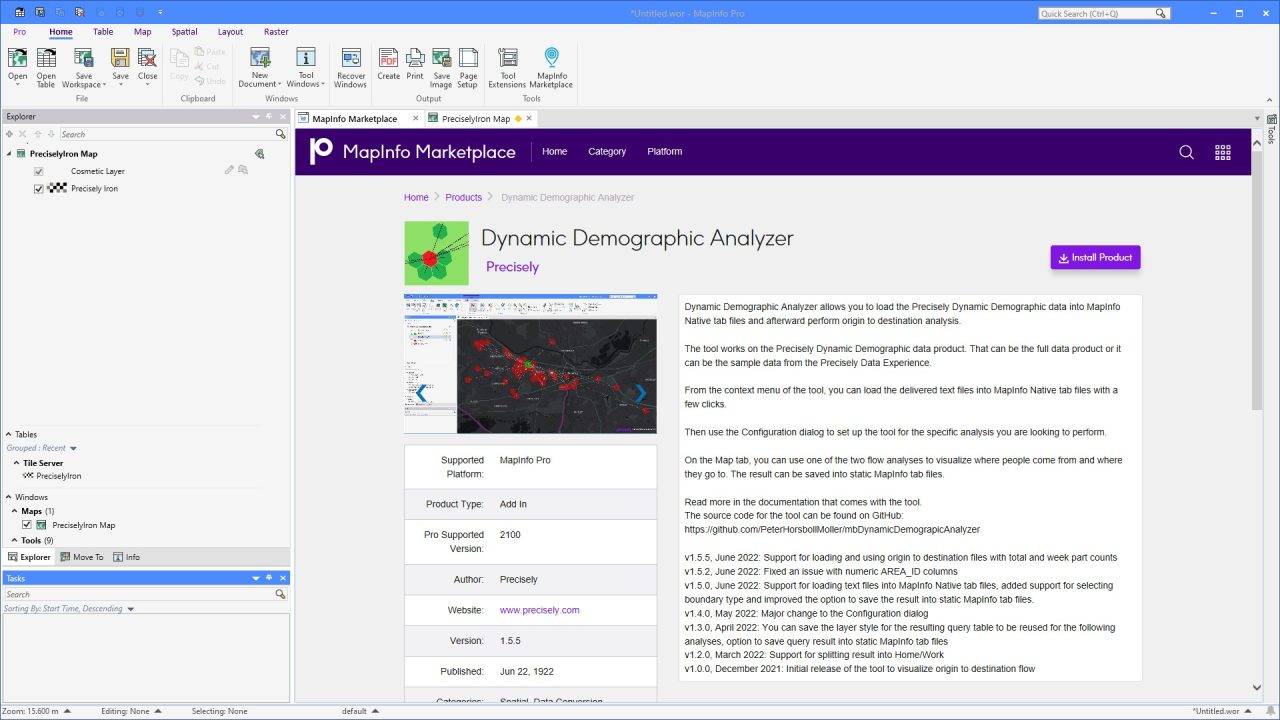
Task: Open the Grouped: Recent dropdown
Action: pyautogui.click(x=73, y=449)
